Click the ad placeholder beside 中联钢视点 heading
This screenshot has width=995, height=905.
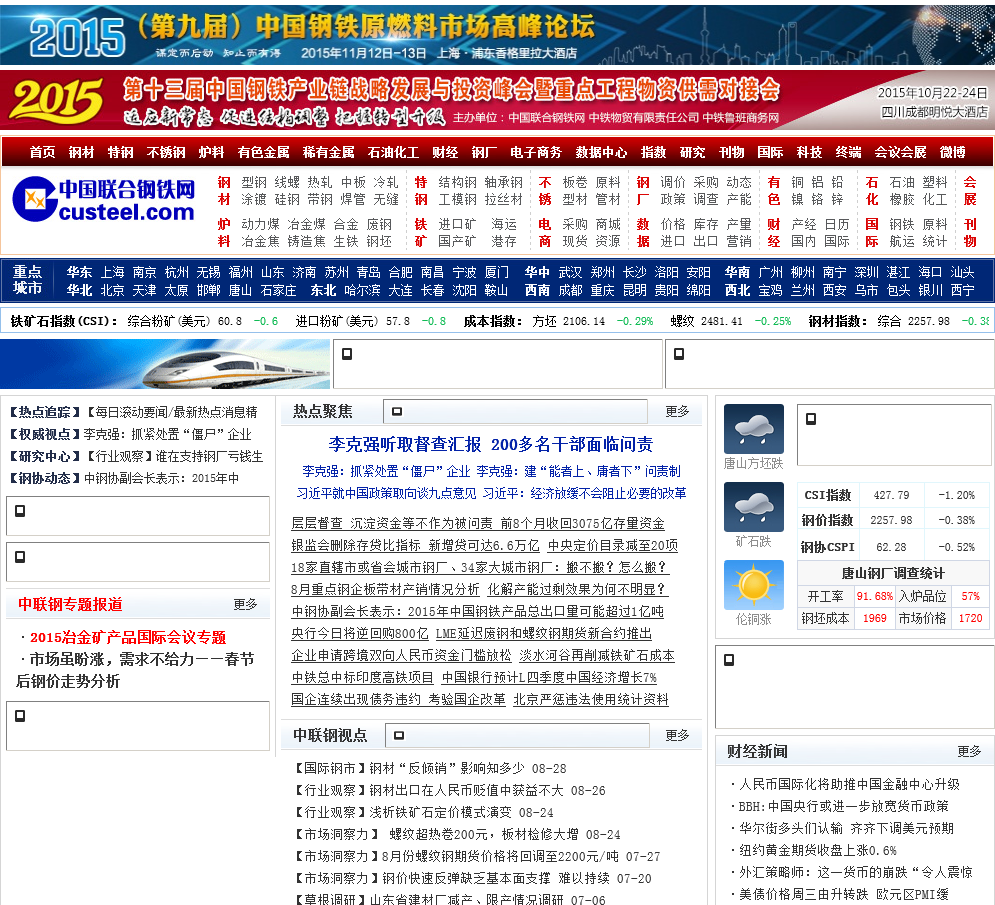pyautogui.click(x=517, y=735)
